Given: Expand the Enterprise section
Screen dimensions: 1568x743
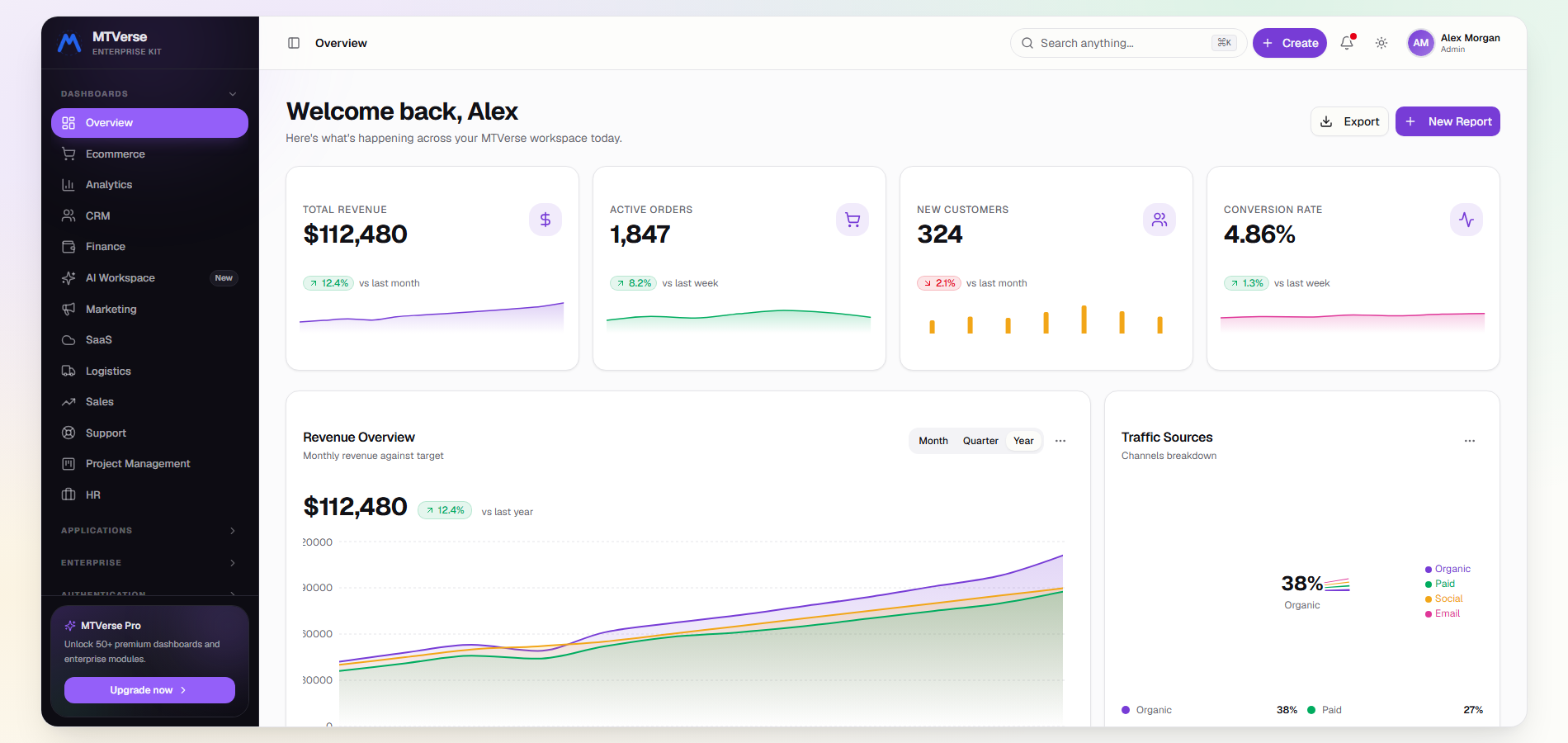Looking at the screenshot, I should click(x=149, y=563).
